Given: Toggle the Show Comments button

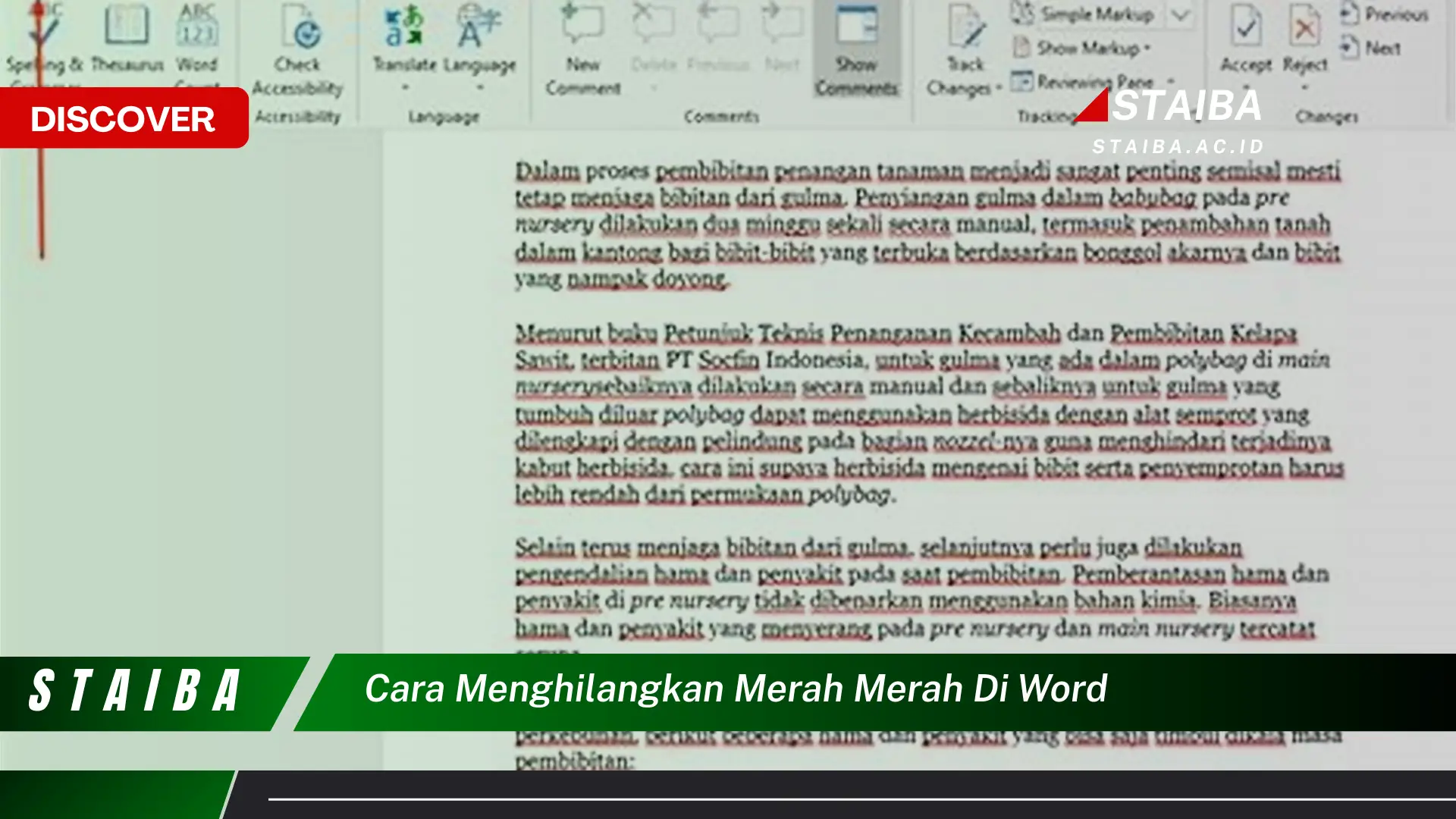Looking at the screenshot, I should pyautogui.click(x=857, y=50).
